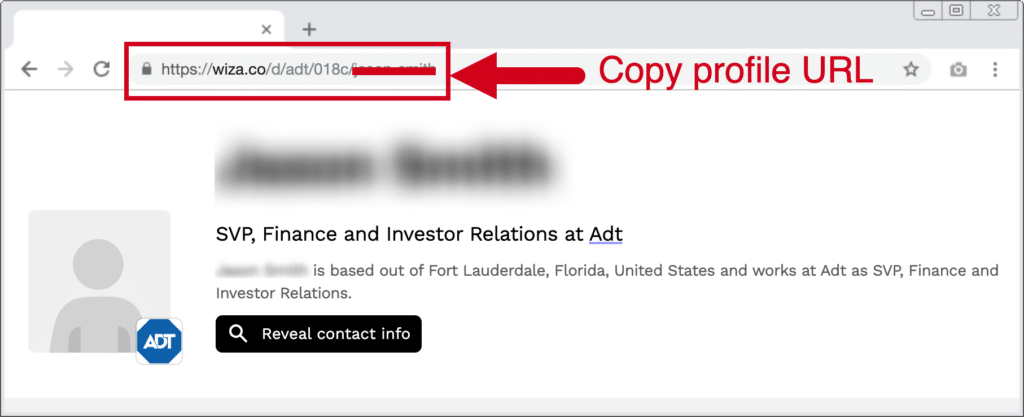Screen dimensions: 1024x417
Task: Bookmark this page with the star icon
Action: 911,69
